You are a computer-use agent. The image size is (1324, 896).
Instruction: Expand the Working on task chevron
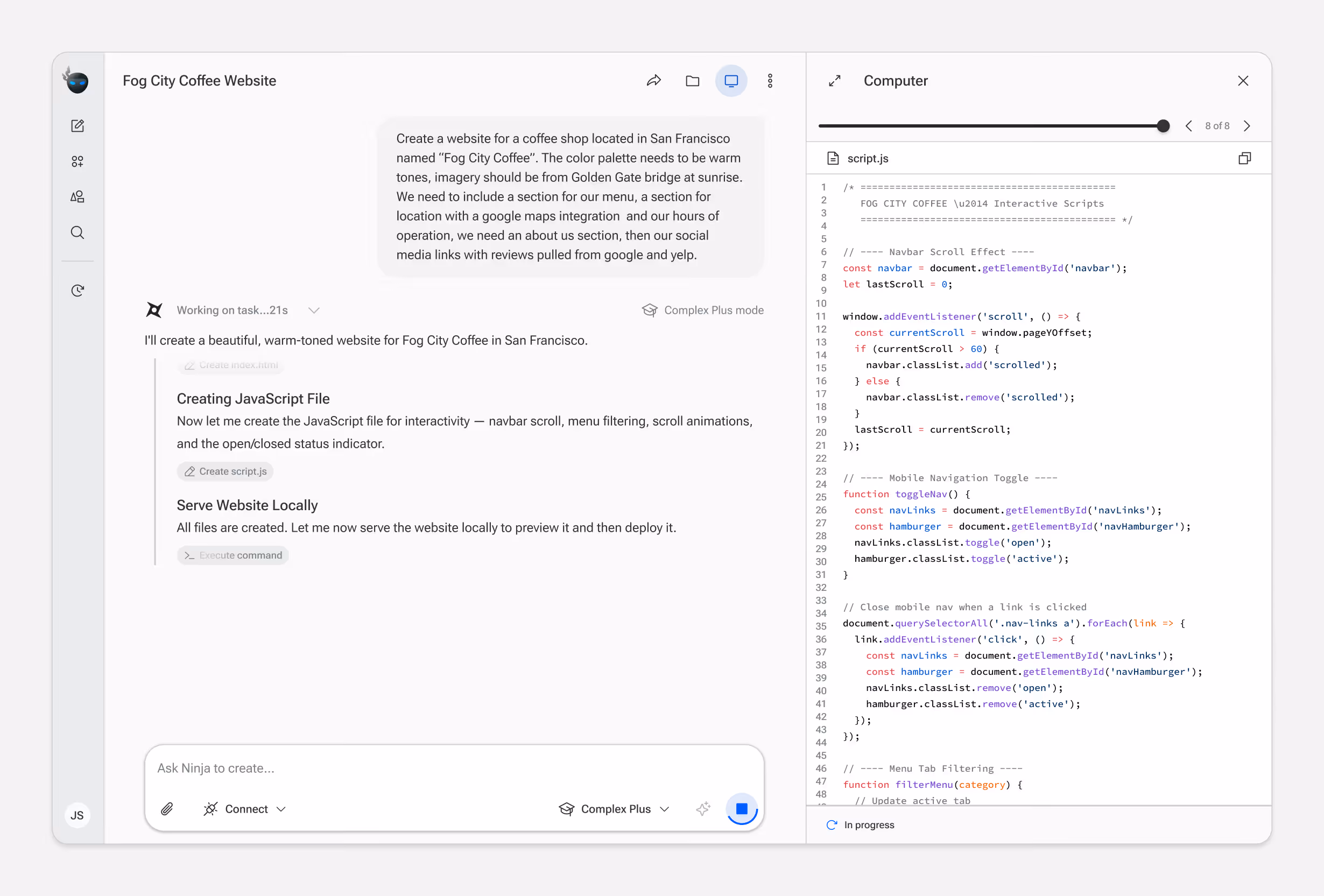(314, 311)
